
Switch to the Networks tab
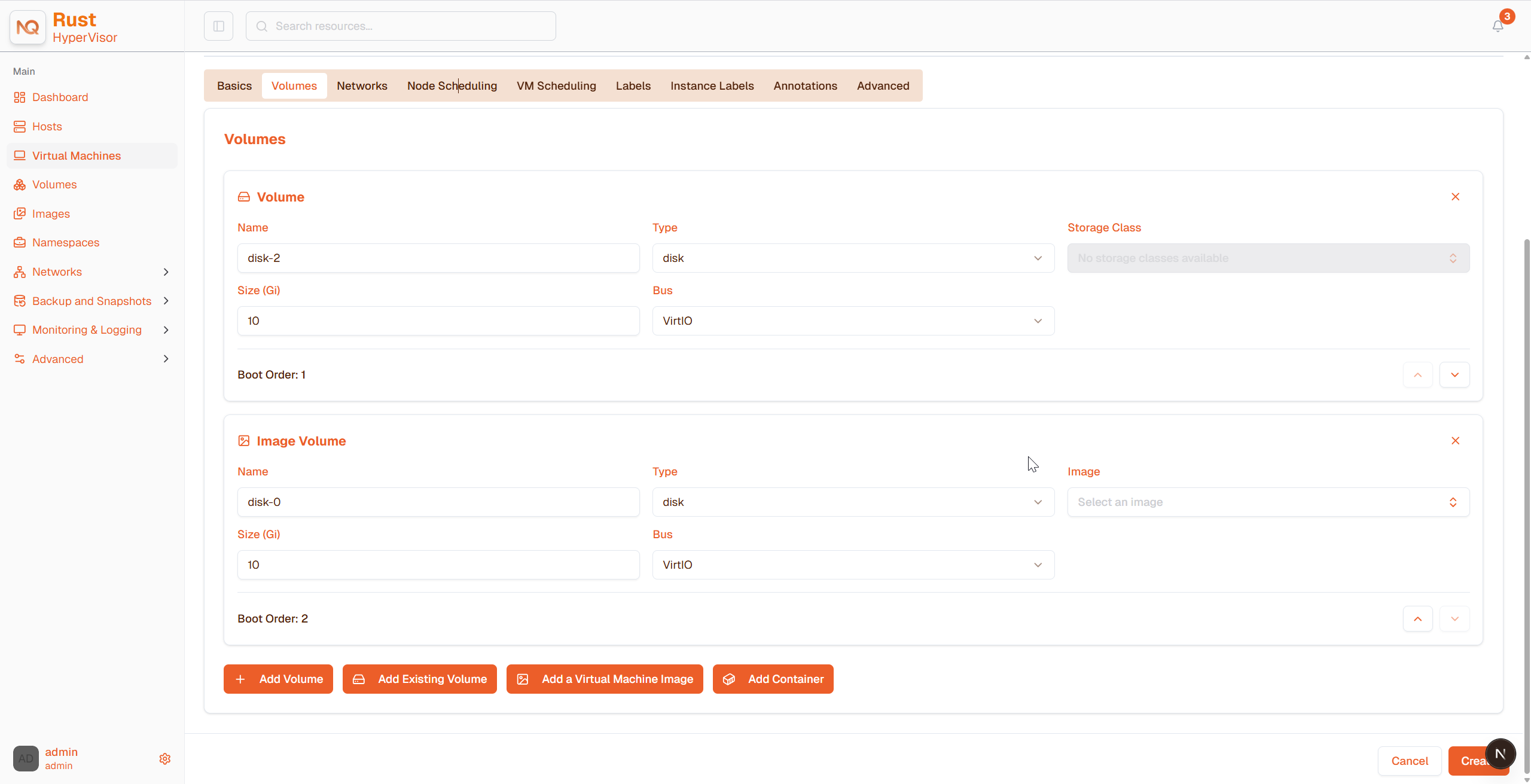tap(362, 86)
